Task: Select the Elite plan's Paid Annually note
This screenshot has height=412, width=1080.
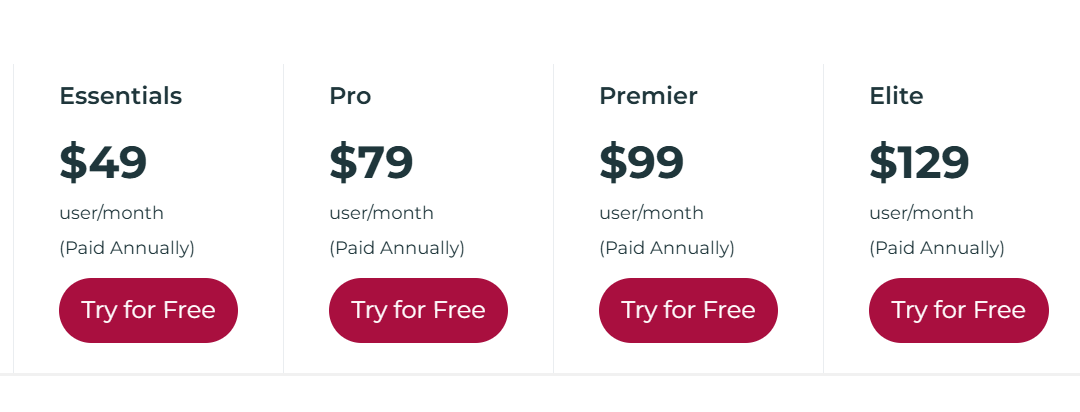Action: (937, 248)
